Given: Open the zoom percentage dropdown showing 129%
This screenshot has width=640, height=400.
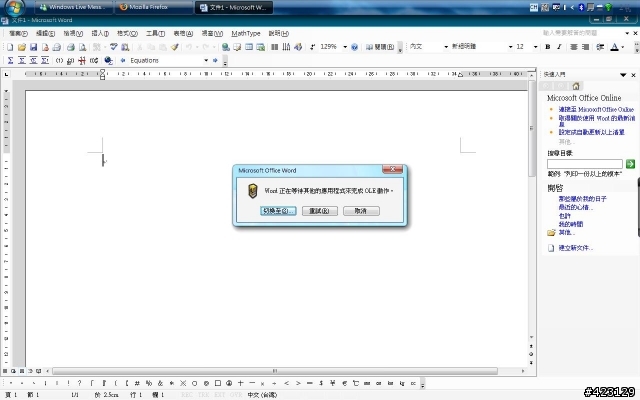Looking at the screenshot, I should click(345, 47).
